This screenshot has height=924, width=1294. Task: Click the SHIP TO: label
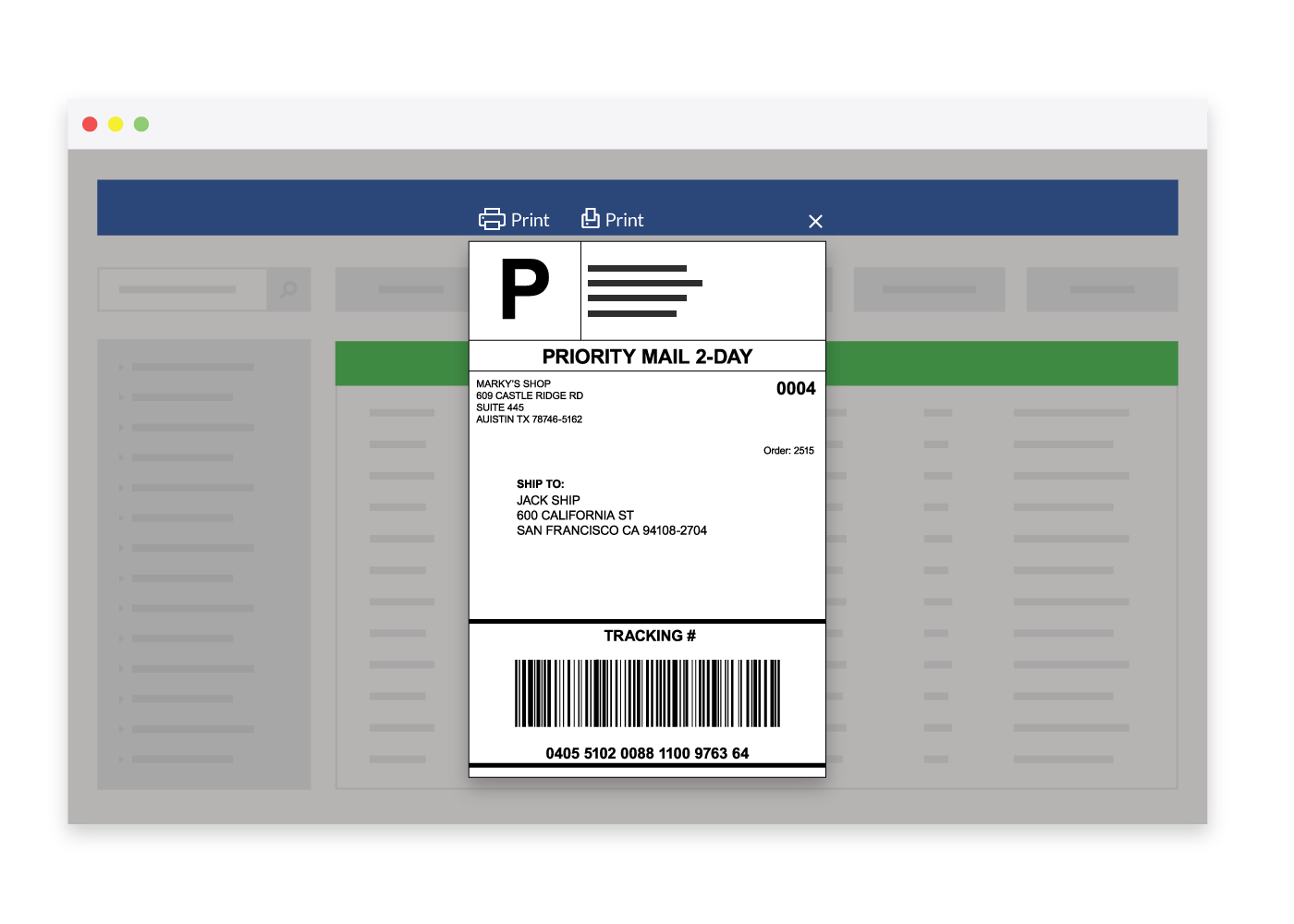click(540, 484)
